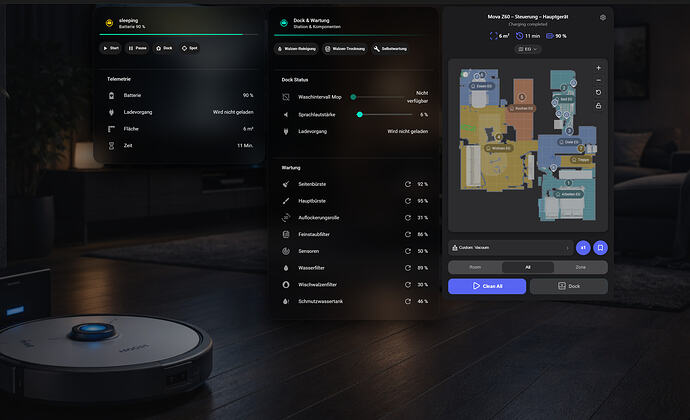Open the EG floor selector dropdown
690x420 pixels.
(x=528, y=49)
